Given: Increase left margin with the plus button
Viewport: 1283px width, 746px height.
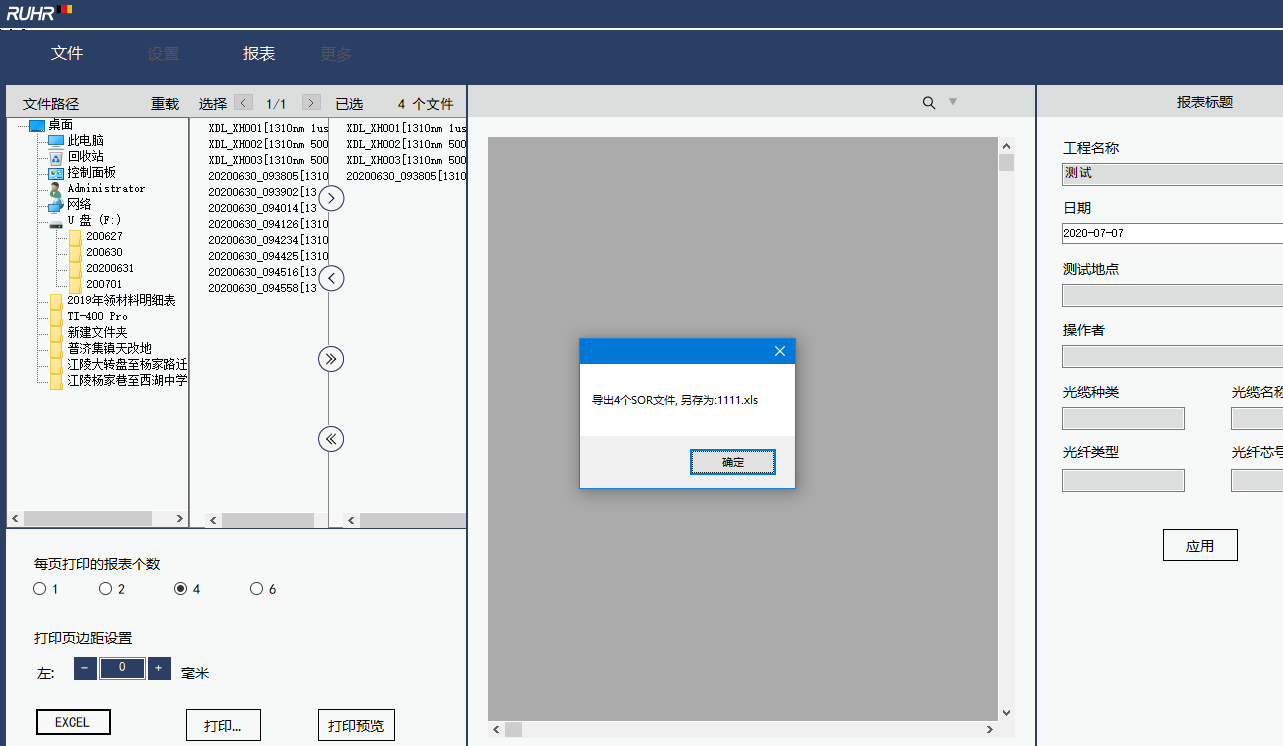Looking at the screenshot, I should coord(159,668).
